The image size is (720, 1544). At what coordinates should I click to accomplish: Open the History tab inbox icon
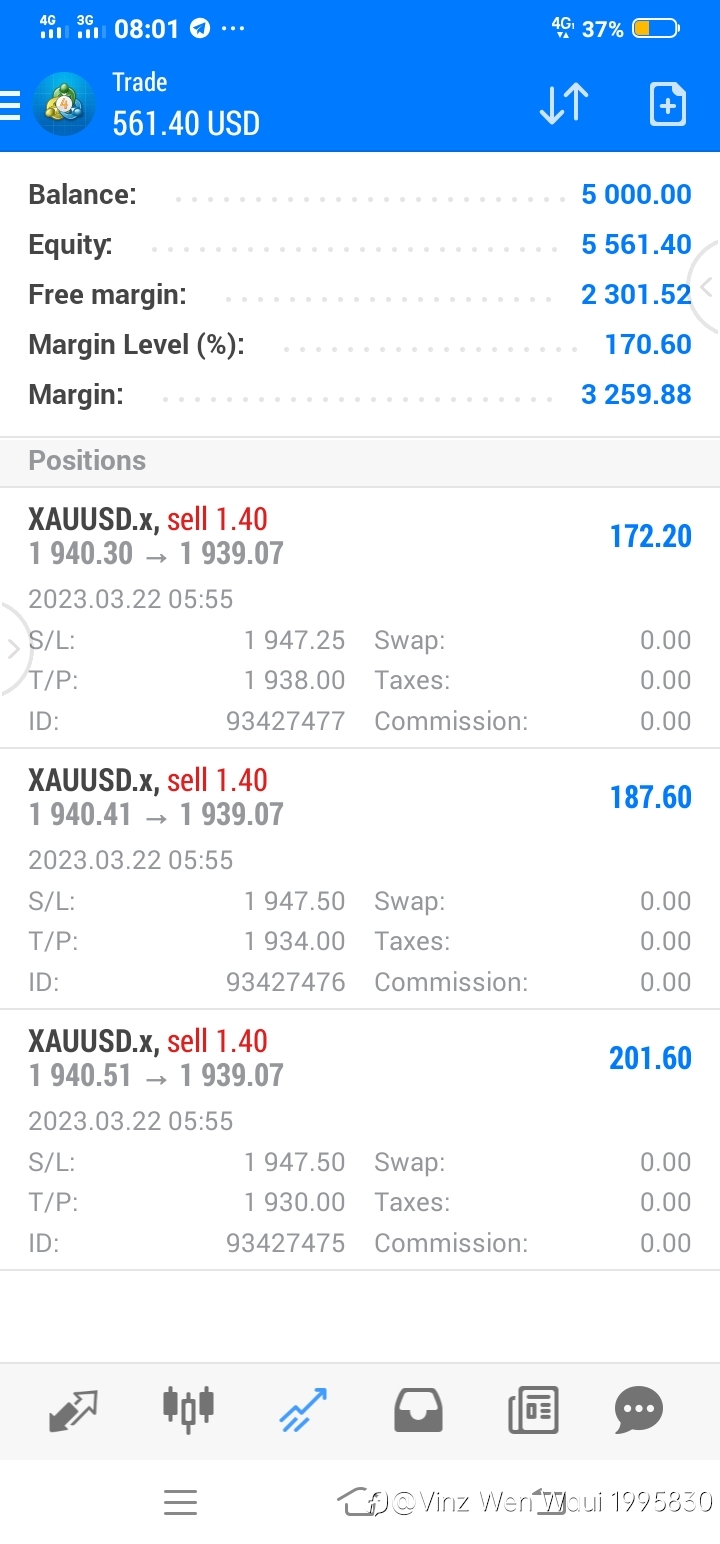coord(419,1410)
